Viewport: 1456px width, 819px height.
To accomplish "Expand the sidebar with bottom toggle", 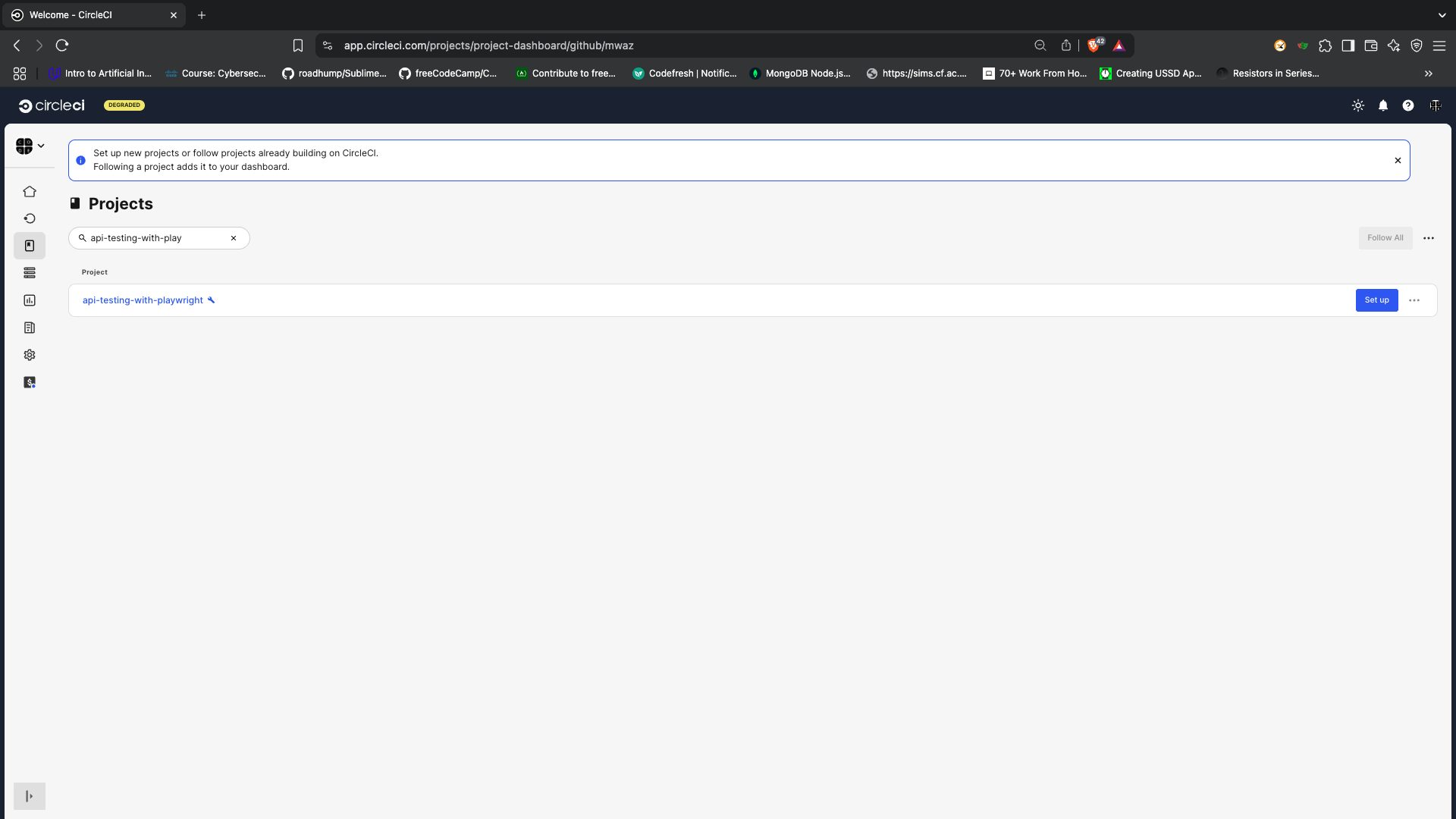I will click(30, 796).
